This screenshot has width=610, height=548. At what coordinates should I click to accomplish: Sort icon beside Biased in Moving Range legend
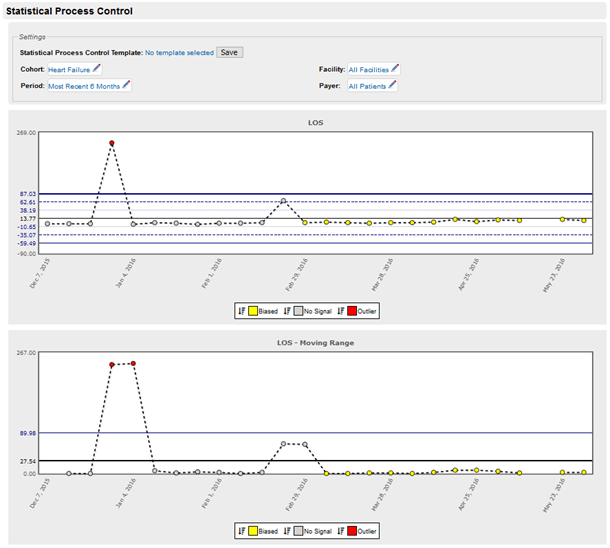[x=242, y=531]
